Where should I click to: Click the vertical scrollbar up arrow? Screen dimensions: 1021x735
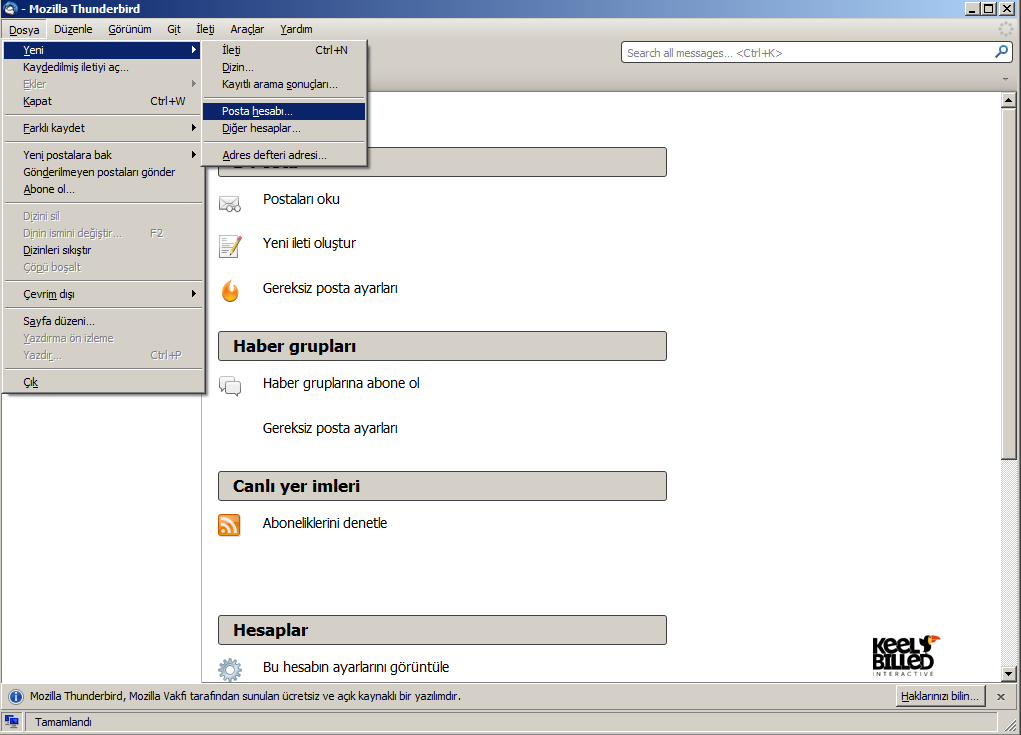[x=1009, y=100]
